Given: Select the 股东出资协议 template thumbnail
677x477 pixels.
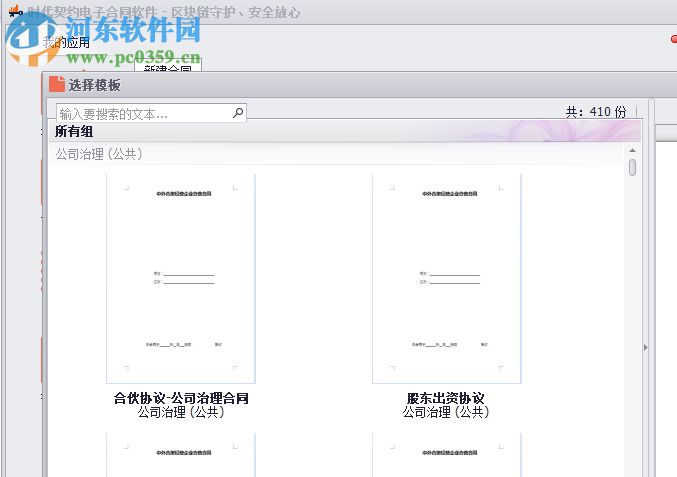Looking at the screenshot, I should (447, 278).
